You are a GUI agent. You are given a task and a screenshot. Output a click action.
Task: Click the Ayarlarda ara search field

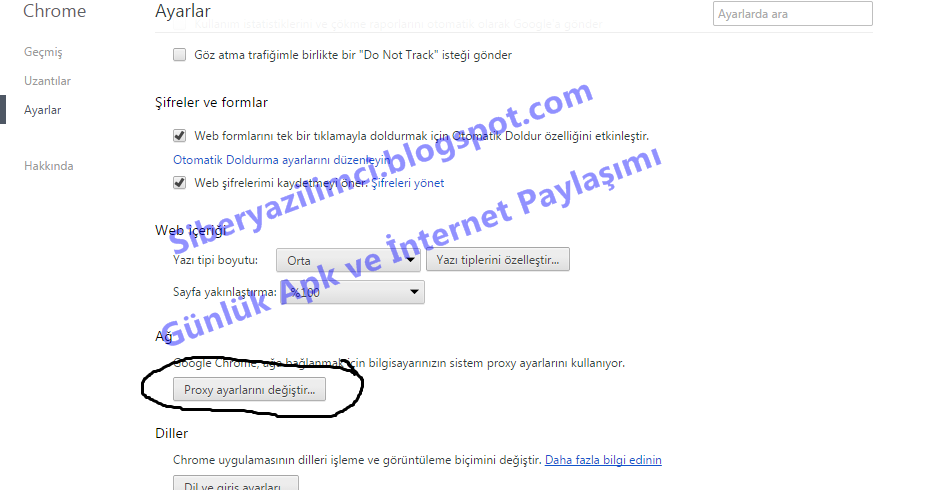click(792, 14)
